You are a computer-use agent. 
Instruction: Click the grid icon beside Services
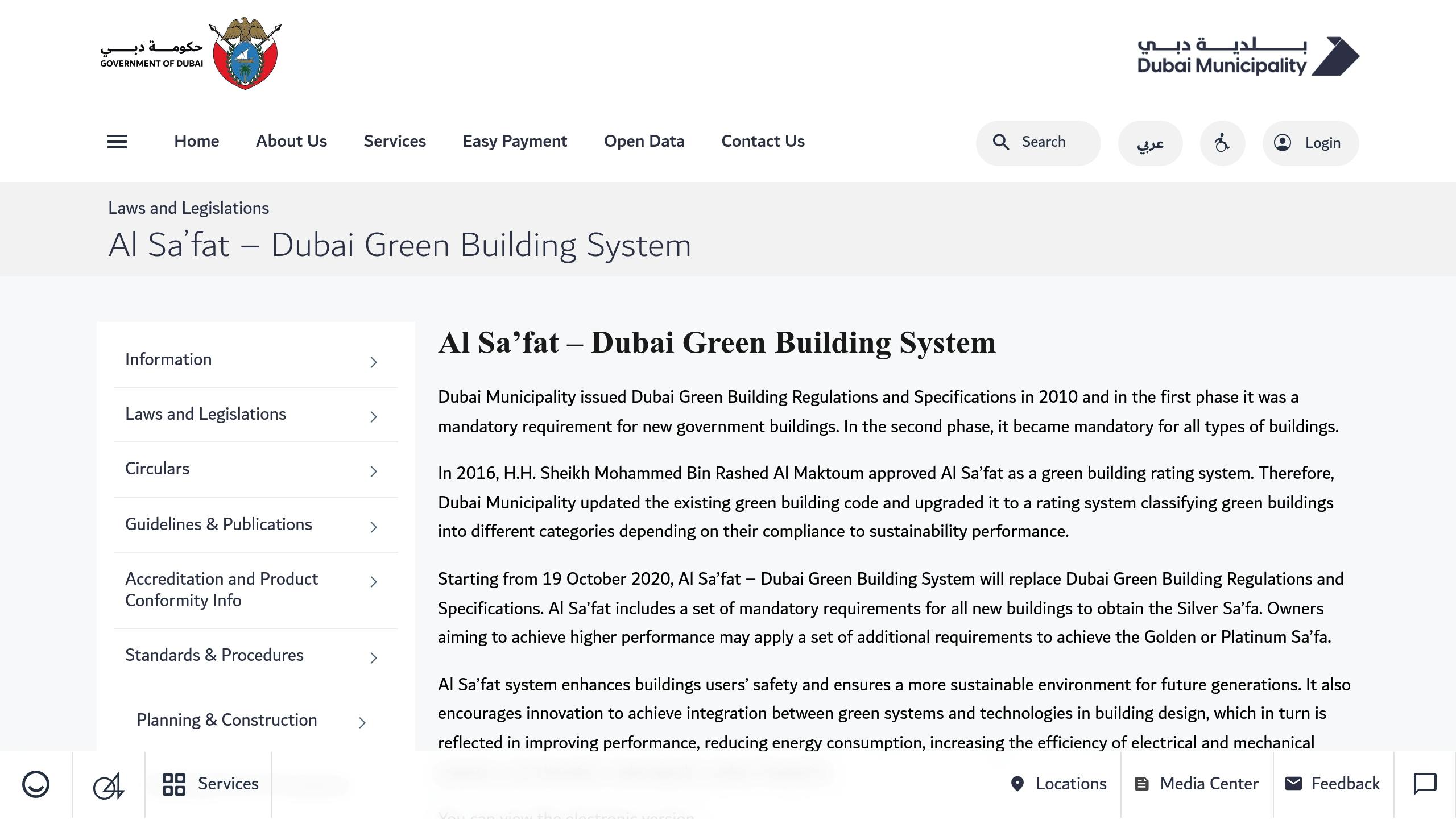click(x=174, y=784)
